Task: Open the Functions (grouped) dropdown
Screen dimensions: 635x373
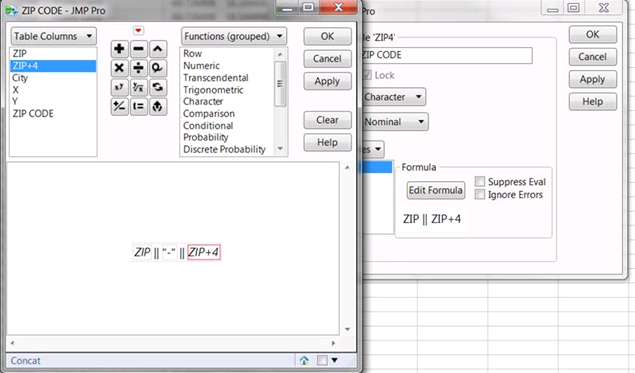Action: pyautogui.click(x=234, y=36)
